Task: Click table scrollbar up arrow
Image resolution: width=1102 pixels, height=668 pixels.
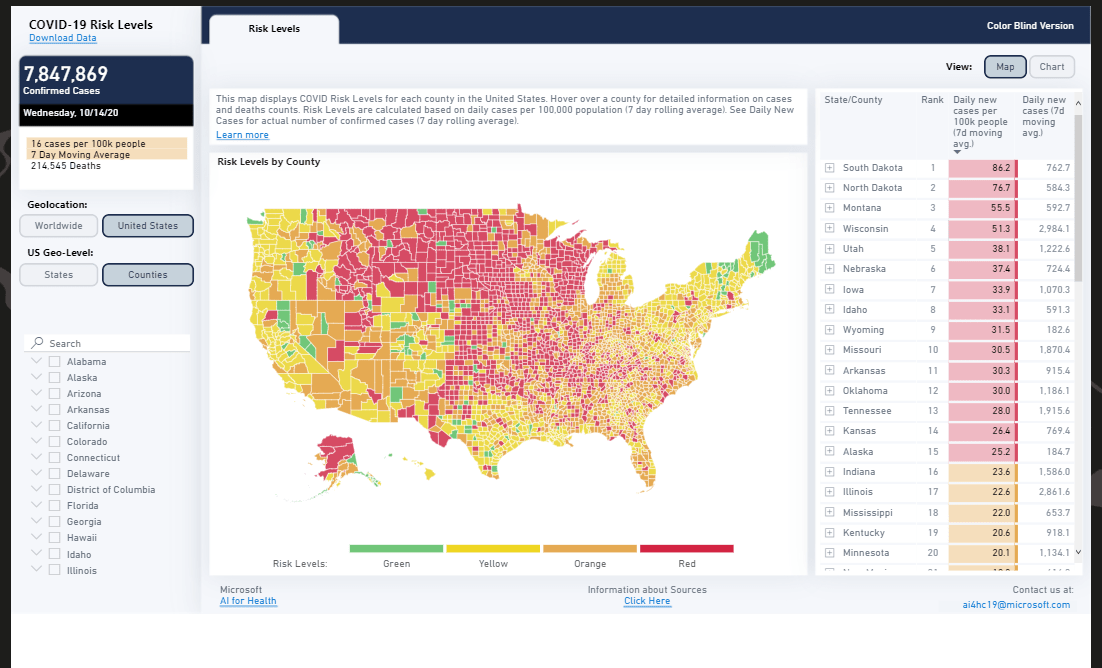Action: coord(1078,103)
